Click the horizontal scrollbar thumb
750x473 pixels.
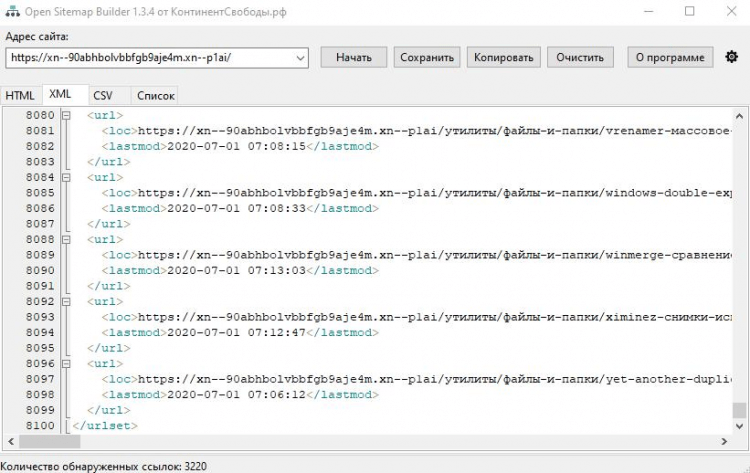click(50, 441)
